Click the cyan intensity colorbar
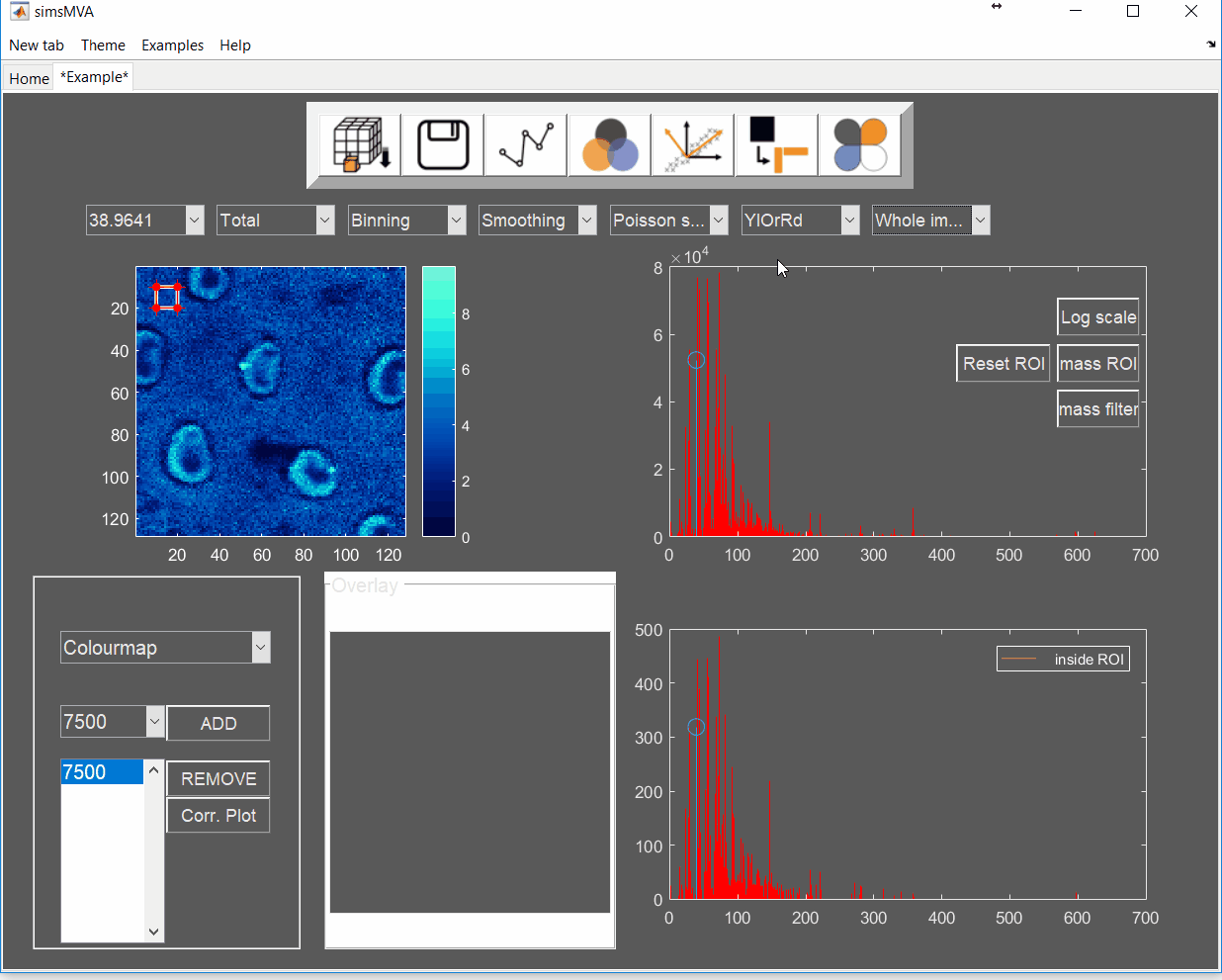Viewport: 1222px width, 980px height. (x=439, y=401)
